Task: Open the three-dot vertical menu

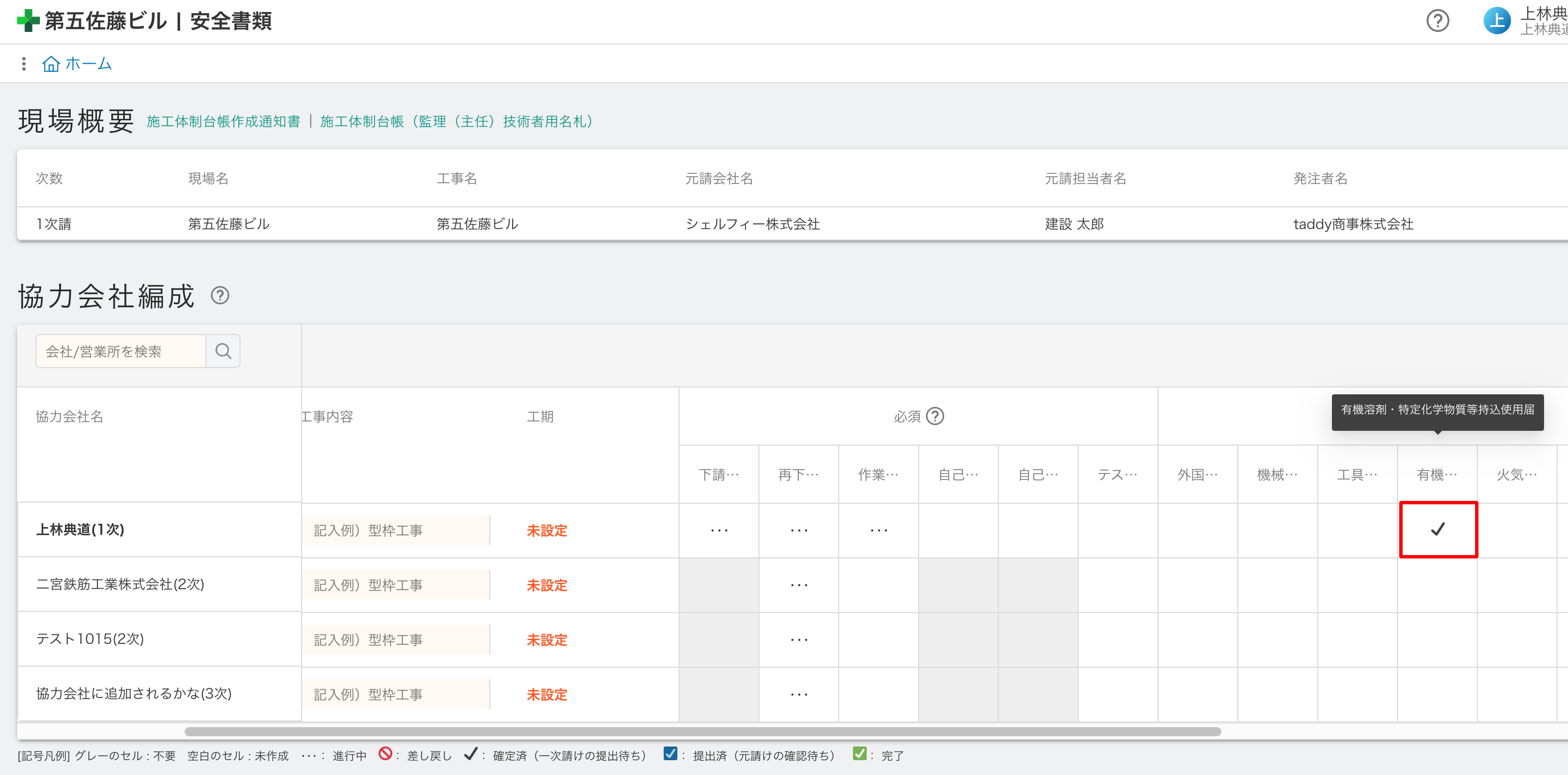Action: click(24, 64)
